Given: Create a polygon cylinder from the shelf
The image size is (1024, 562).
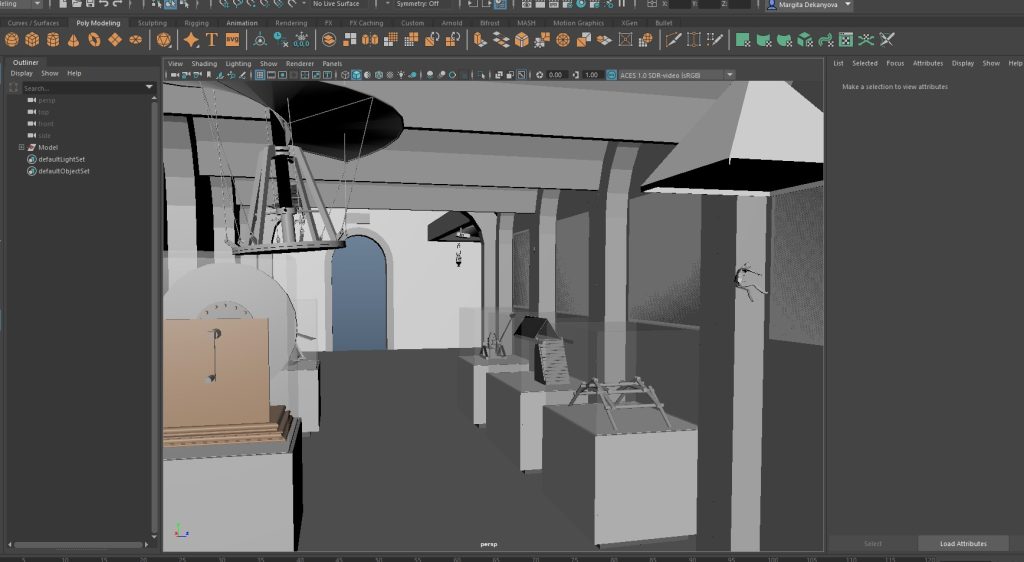Looking at the screenshot, I should 53,40.
